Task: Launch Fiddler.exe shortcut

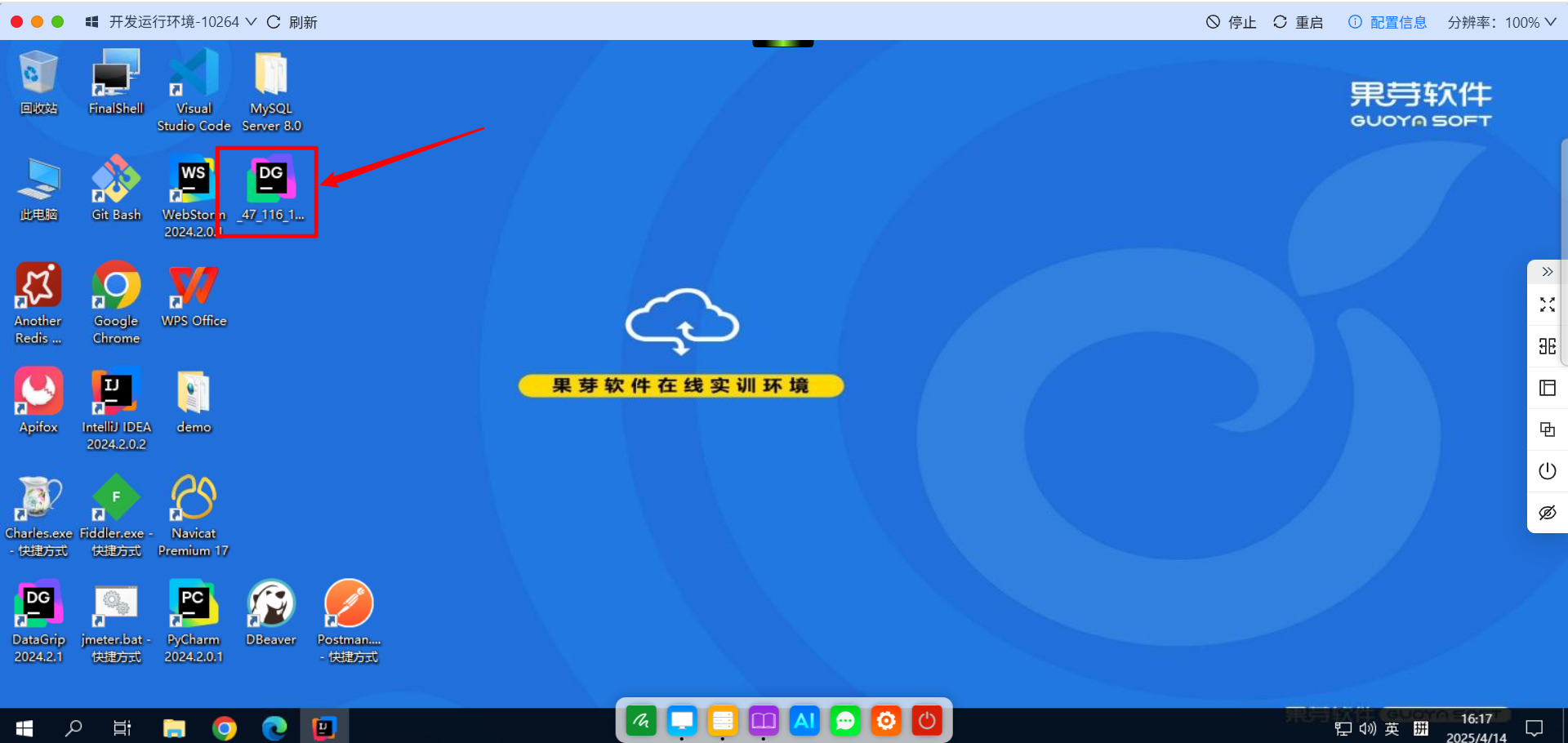Action: pos(116,515)
